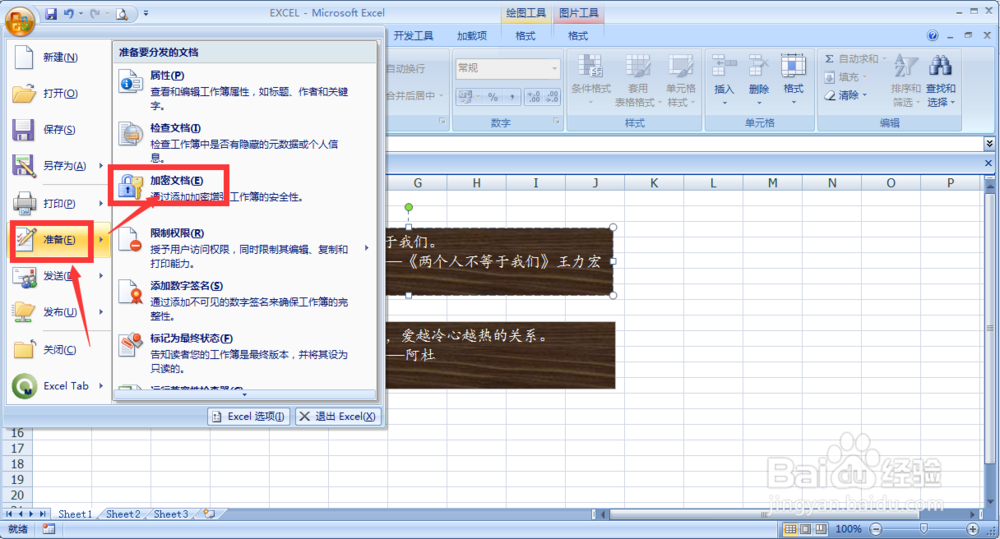Expand the Publish submenu arrow
Image resolution: width=1000 pixels, height=539 pixels.
[101, 313]
